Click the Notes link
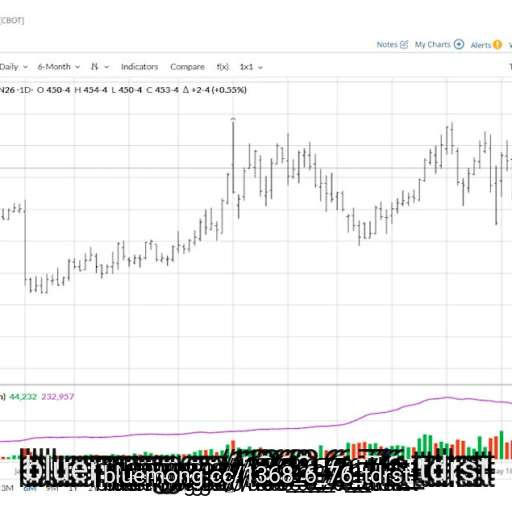 [x=387, y=44]
